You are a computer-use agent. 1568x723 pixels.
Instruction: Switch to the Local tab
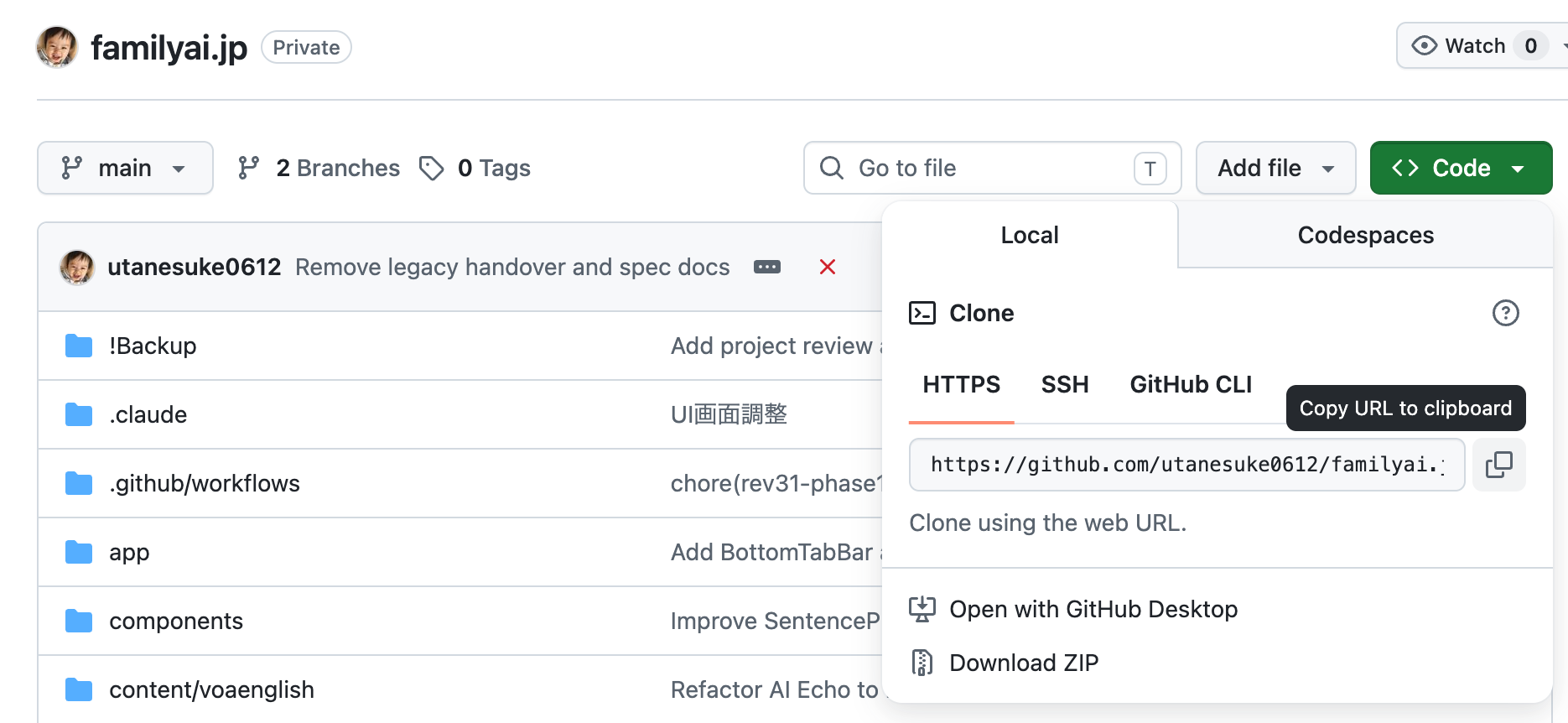[1030, 235]
